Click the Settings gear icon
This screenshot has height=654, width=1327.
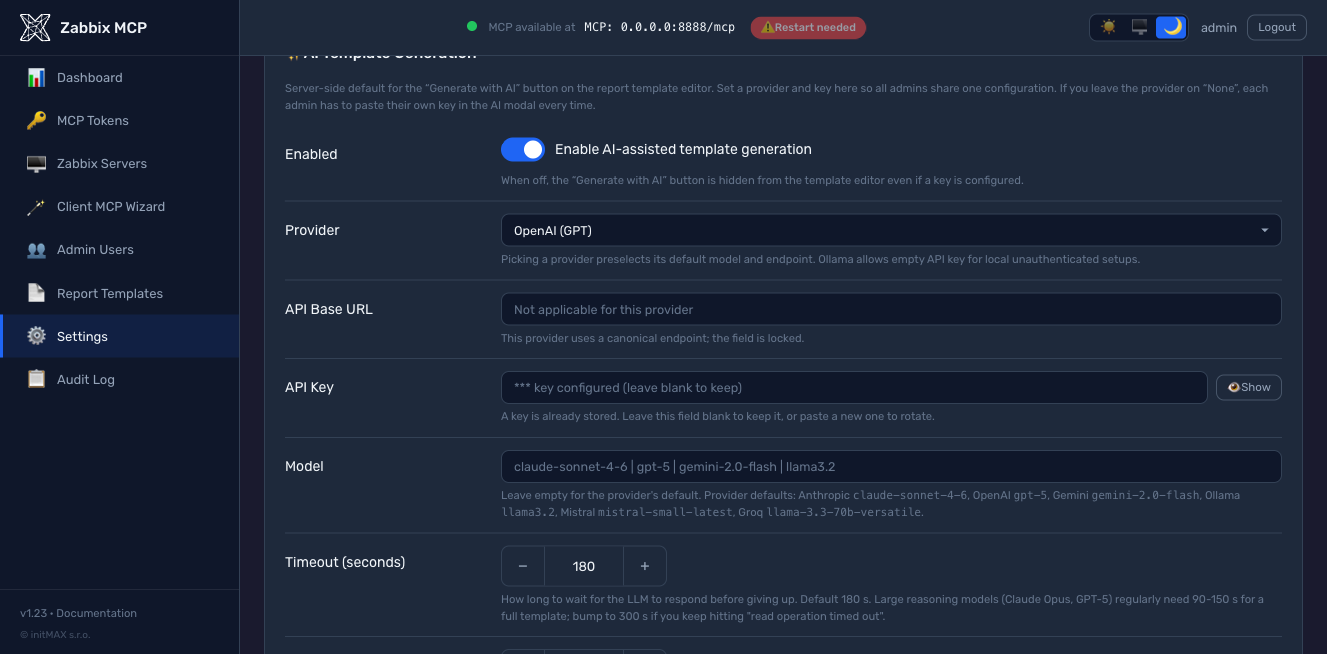[36, 336]
